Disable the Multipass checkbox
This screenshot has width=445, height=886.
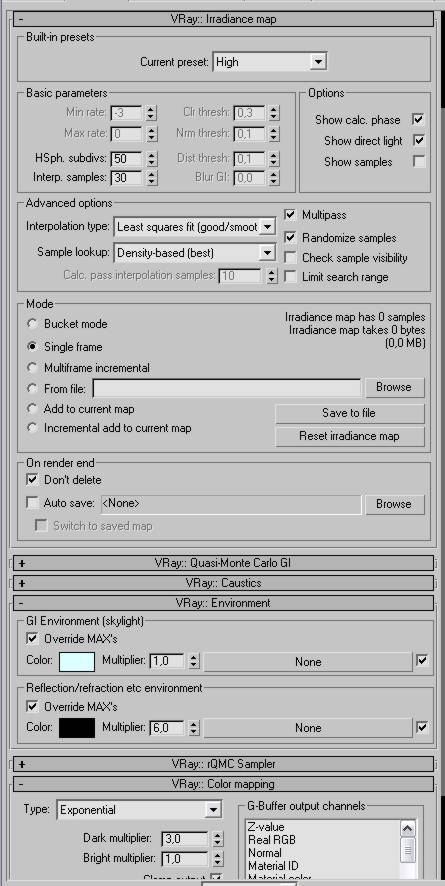tap(290, 215)
